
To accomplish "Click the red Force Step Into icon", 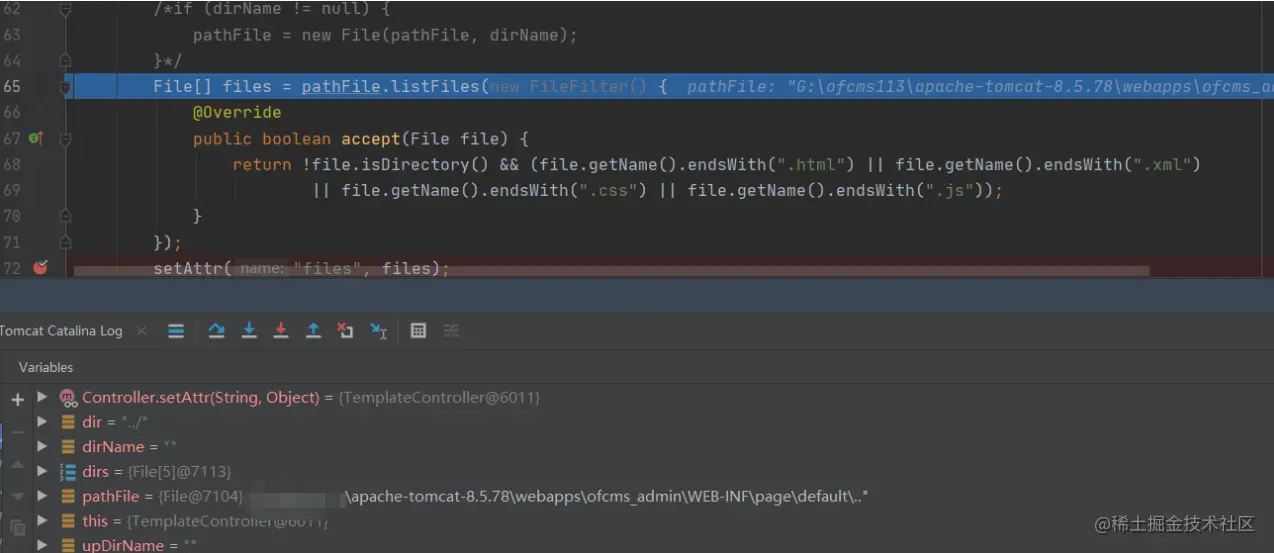I will [281, 331].
